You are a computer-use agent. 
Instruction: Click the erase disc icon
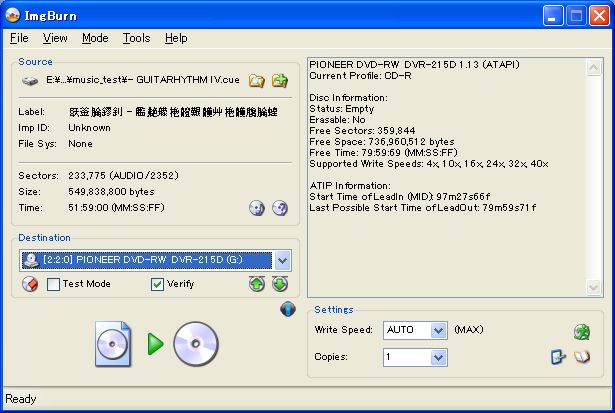point(30,284)
